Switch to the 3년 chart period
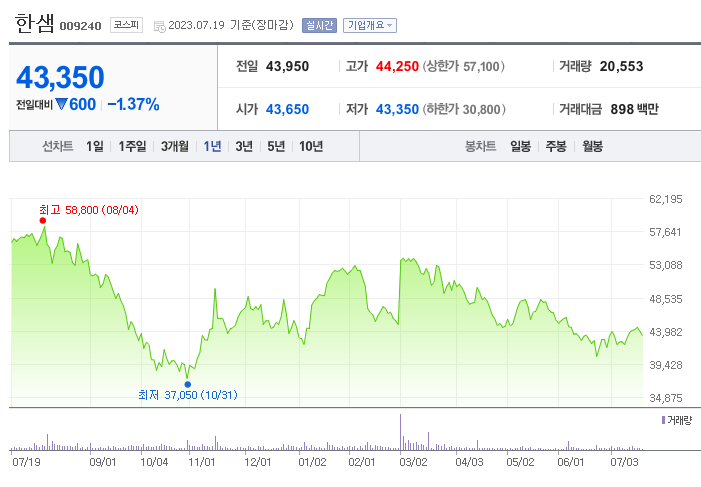The width and height of the screenshot is (701, 487). (244, 146)
